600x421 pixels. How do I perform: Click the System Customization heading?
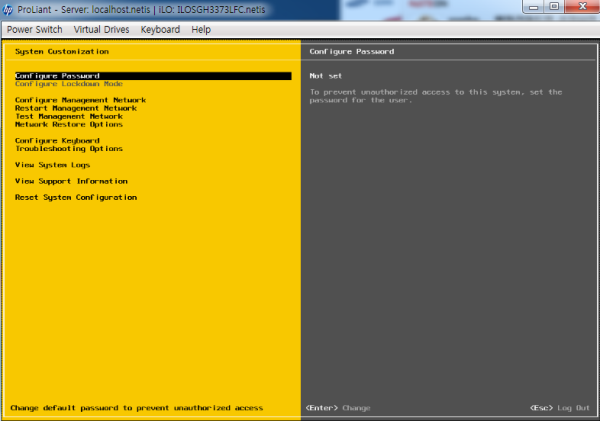[62, 51]
